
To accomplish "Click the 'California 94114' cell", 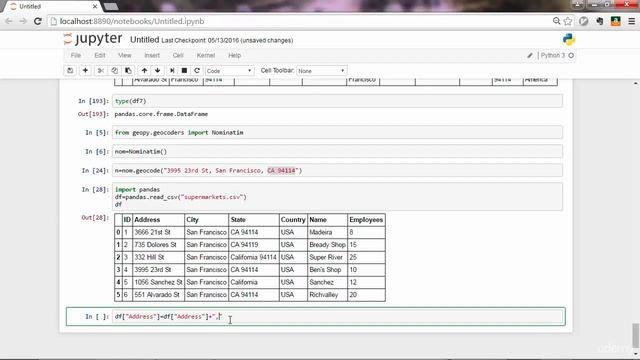I will click(x=253, y=257).
